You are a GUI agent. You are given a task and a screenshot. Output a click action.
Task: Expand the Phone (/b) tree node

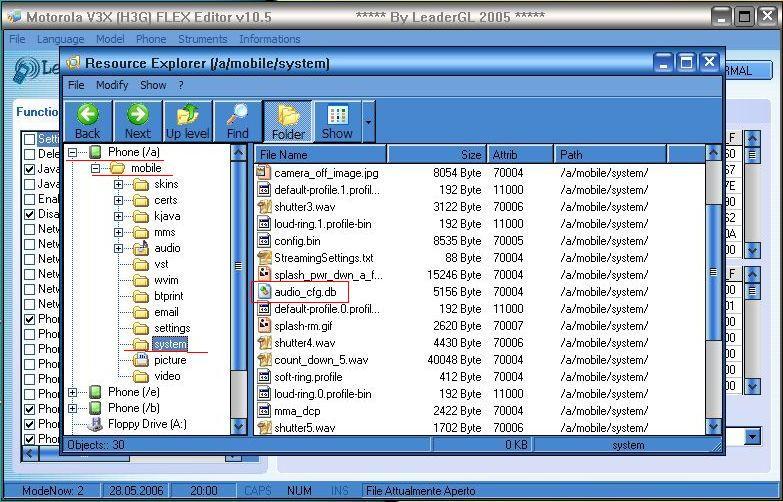click(72, 408)
